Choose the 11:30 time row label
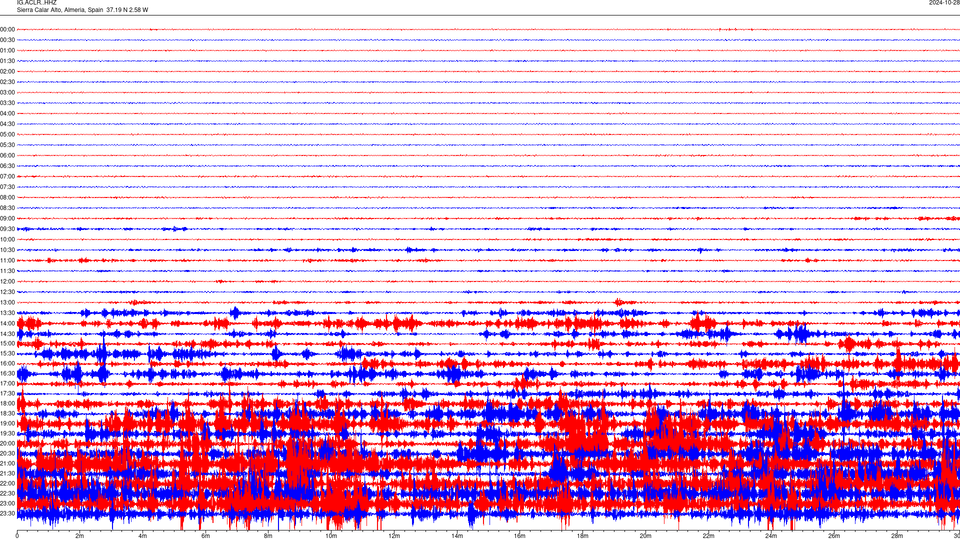960x540 pixels. point(7,271)
